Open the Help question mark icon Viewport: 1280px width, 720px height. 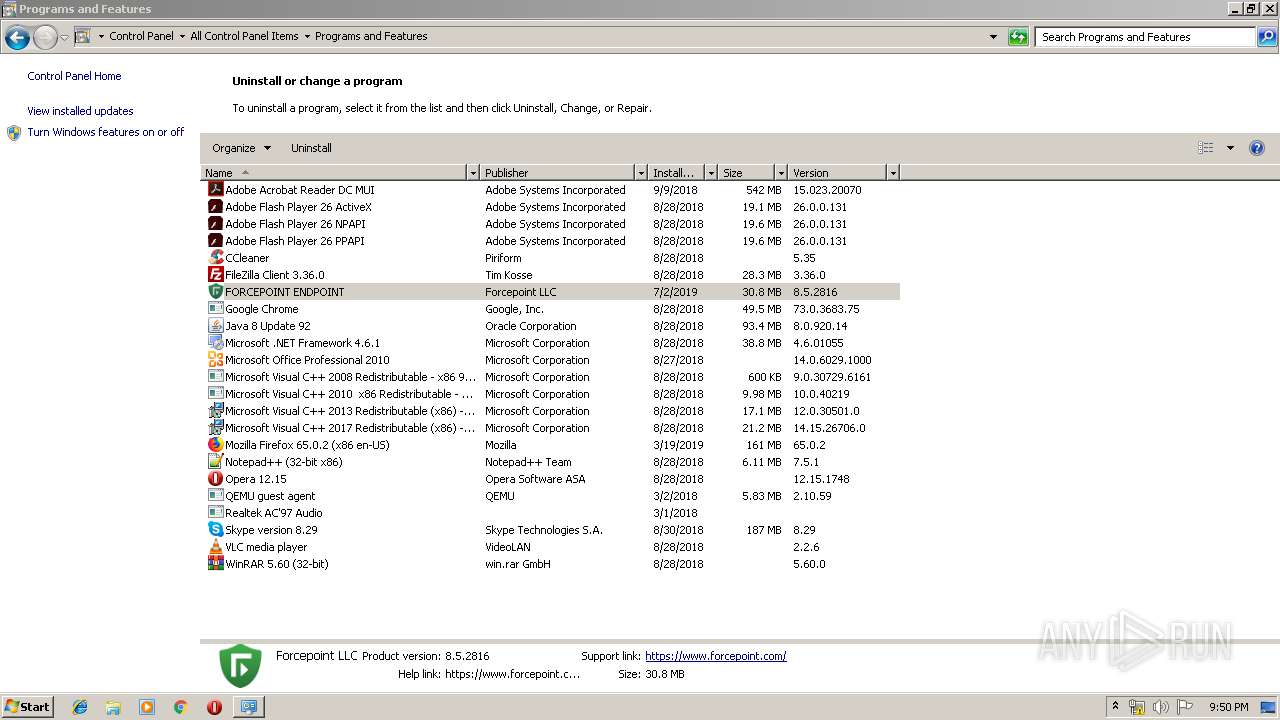coord(1257,148)
